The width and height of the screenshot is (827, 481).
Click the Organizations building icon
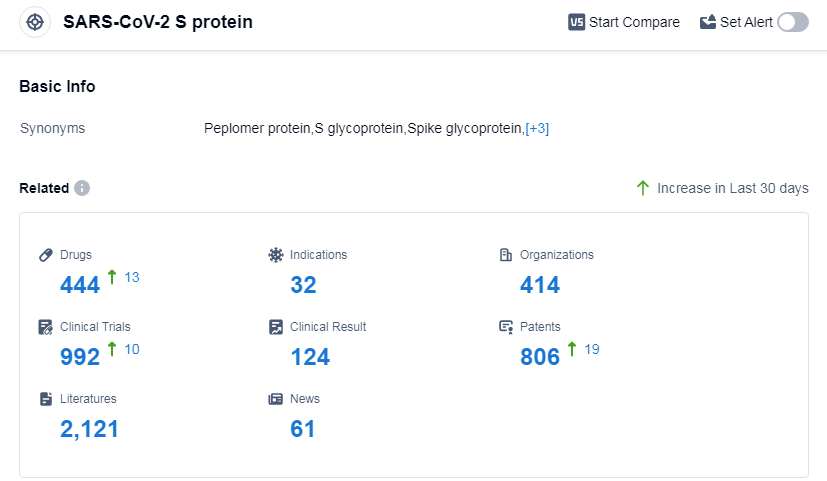coord(506,255)
